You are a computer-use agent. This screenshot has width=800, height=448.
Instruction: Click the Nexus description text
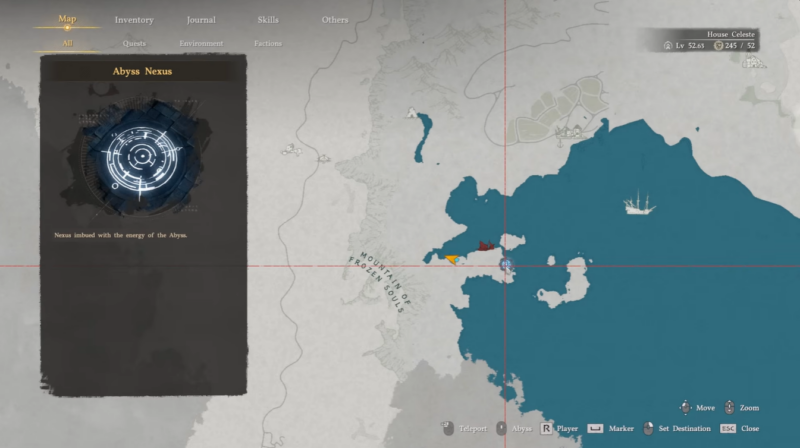point(120,235)
